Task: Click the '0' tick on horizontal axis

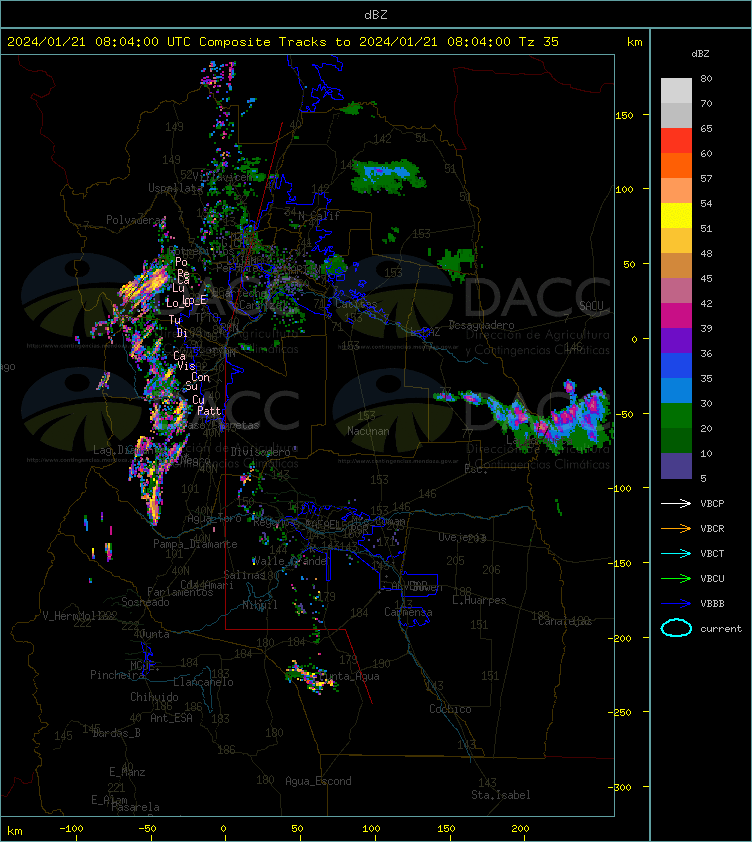Action: coord(223,829)
